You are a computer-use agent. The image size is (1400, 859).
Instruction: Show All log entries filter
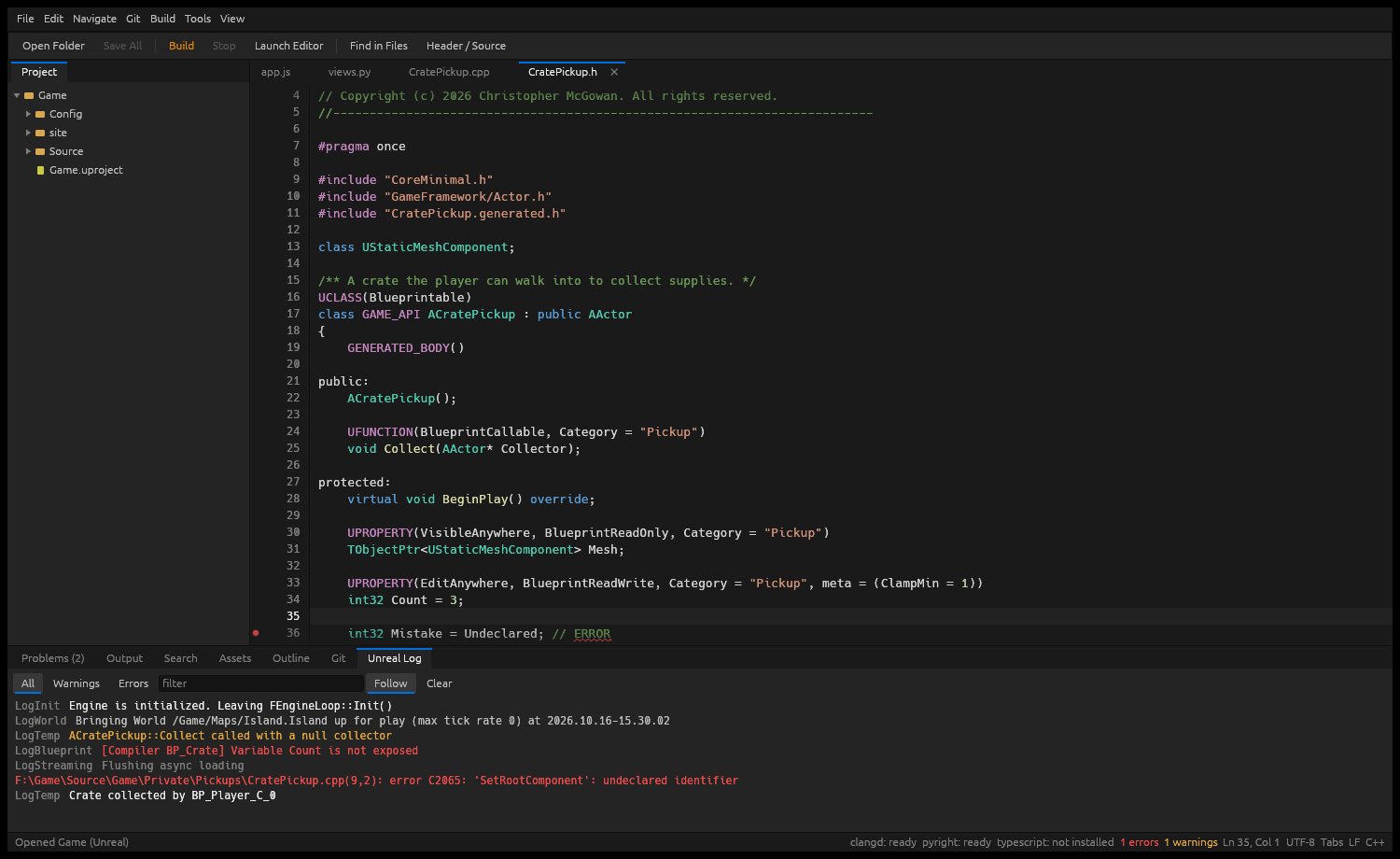click(28, 683)
